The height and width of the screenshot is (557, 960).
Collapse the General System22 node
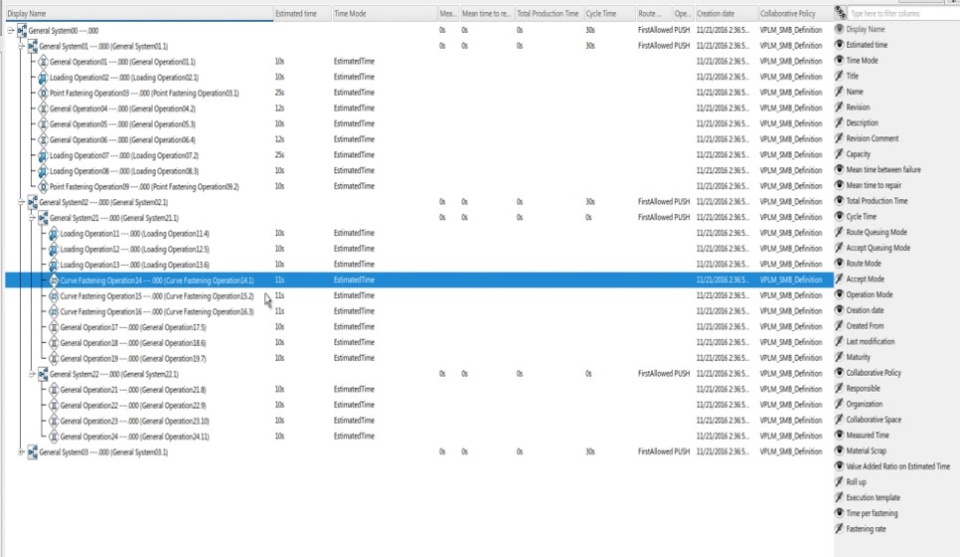[x=32, y=374]
